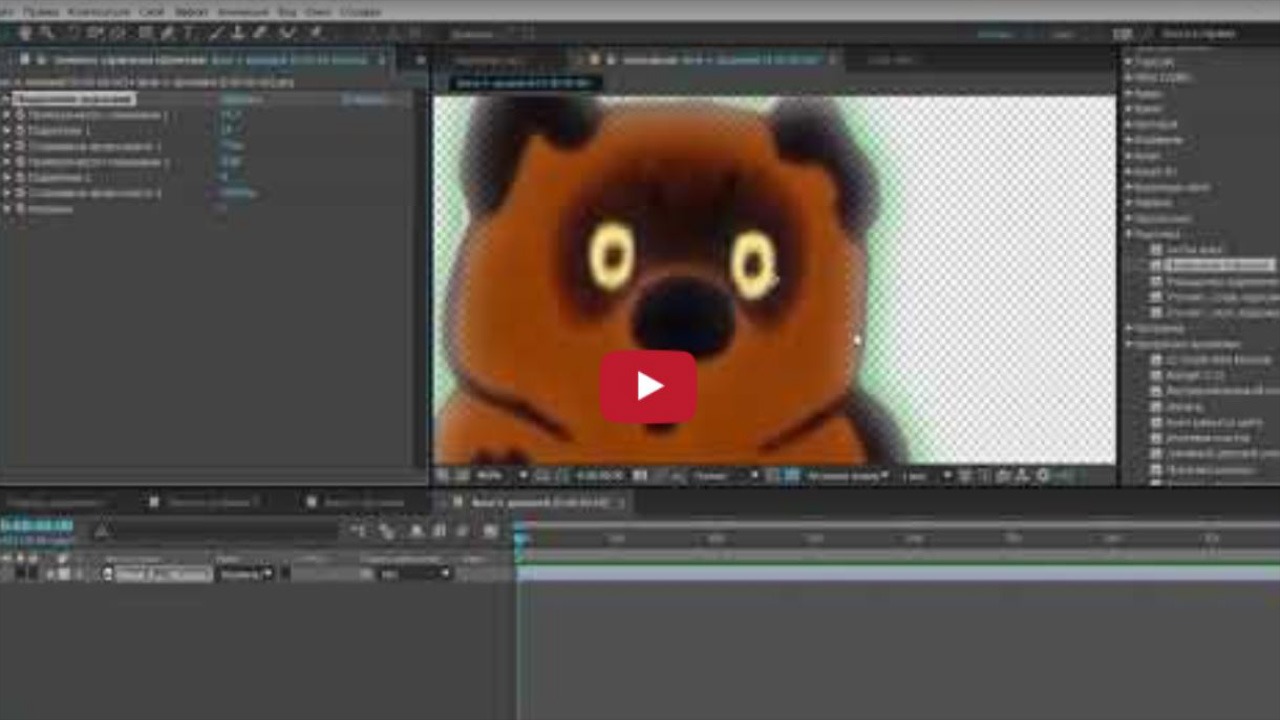Open the composition mini-flowchart in timeline

coord(358,531)
